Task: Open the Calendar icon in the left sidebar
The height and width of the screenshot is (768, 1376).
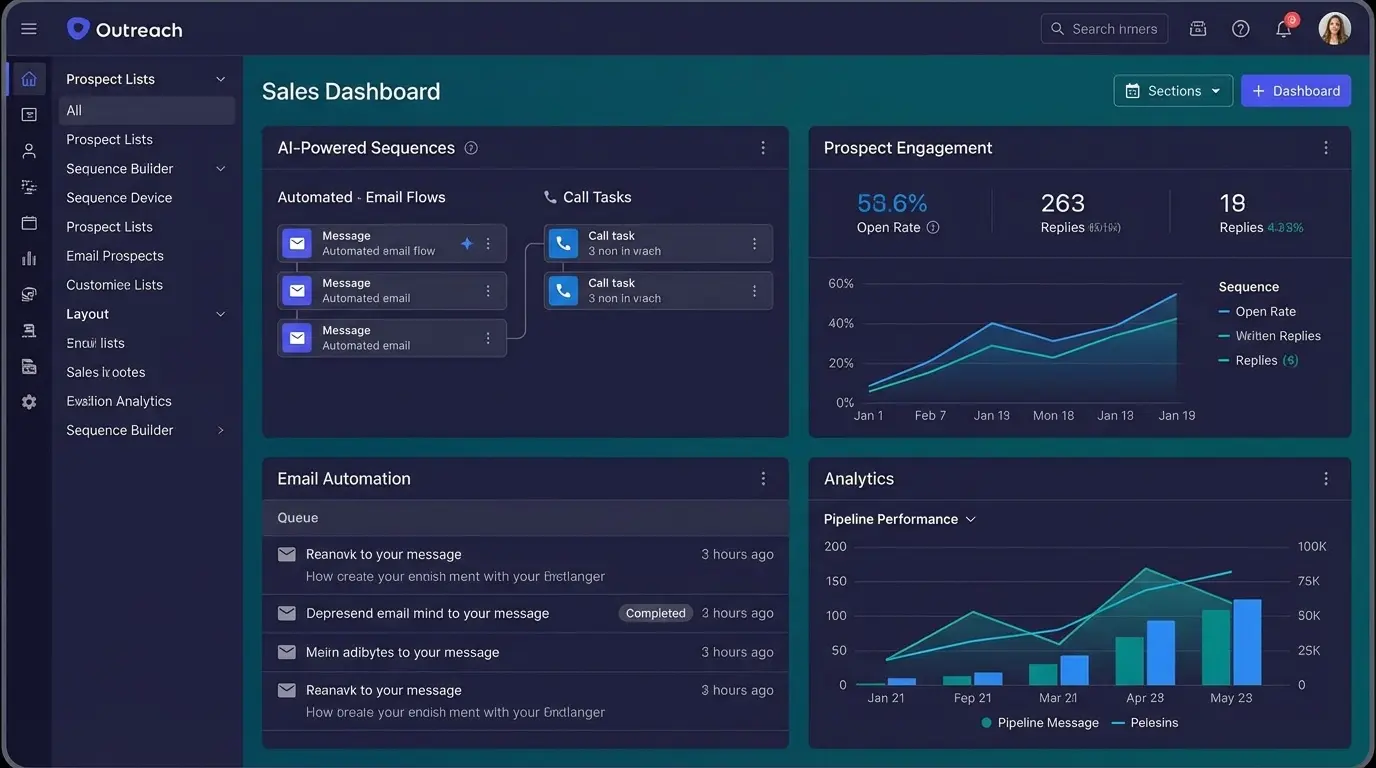Action: click(28, 222)
